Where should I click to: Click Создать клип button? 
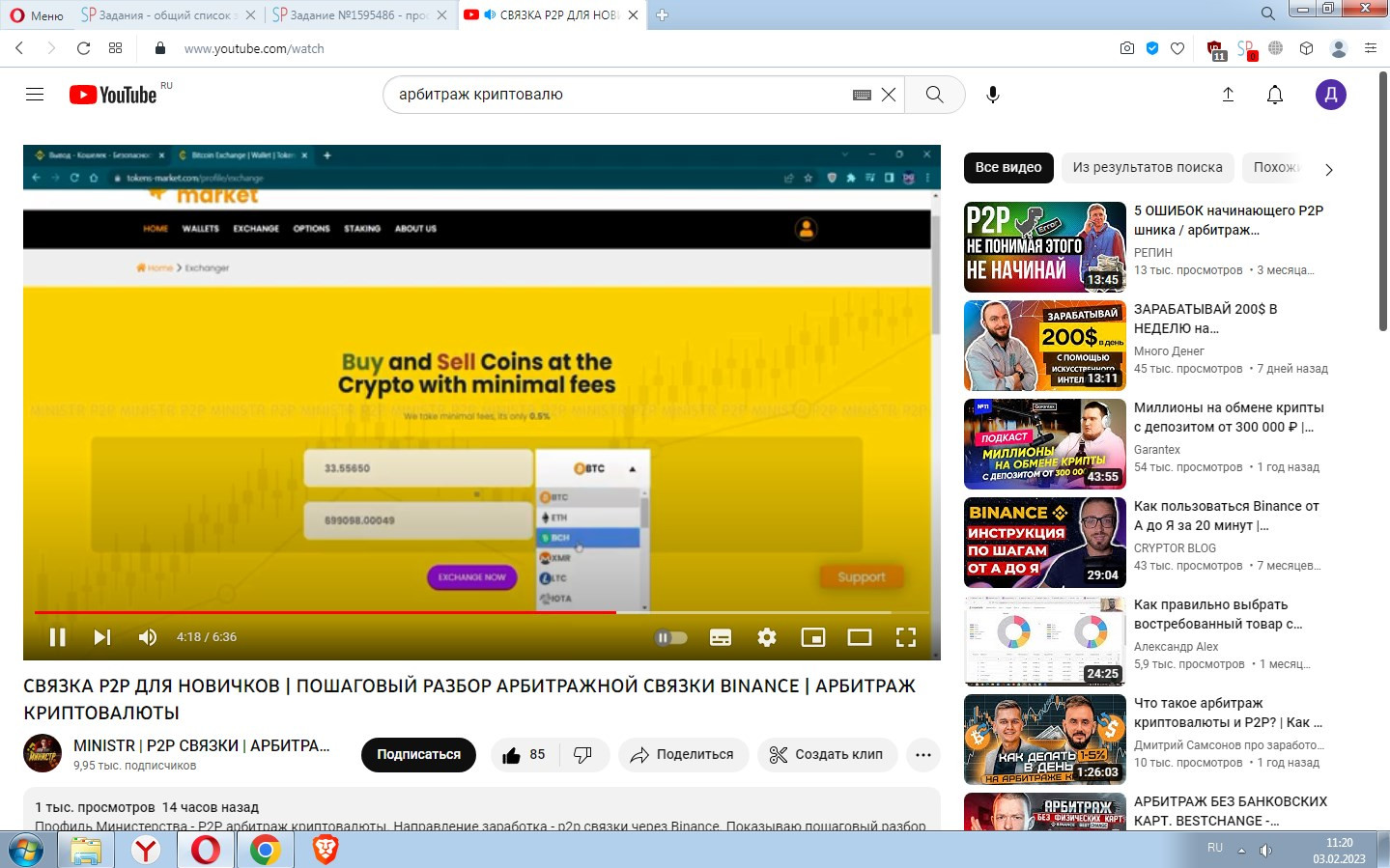point(827,755)
